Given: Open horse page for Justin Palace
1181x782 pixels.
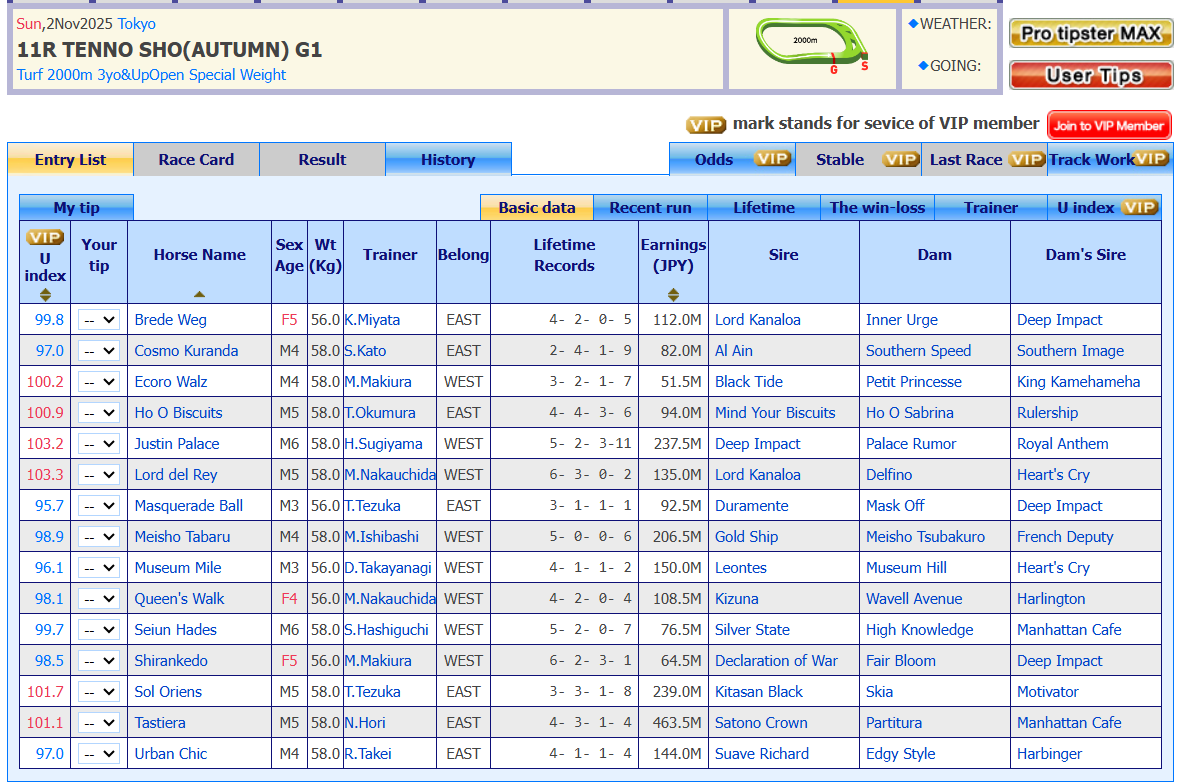Looking at the screenshot, I should click(x=177, y=444).
